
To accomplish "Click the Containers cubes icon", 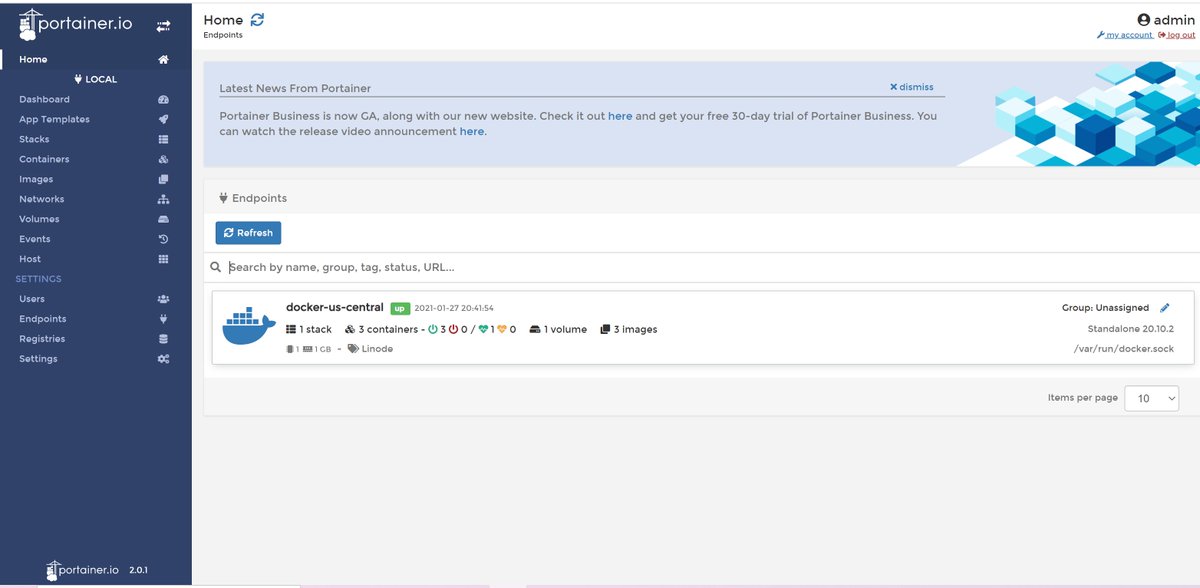I will pyautogui.click(x=163, y=159).
